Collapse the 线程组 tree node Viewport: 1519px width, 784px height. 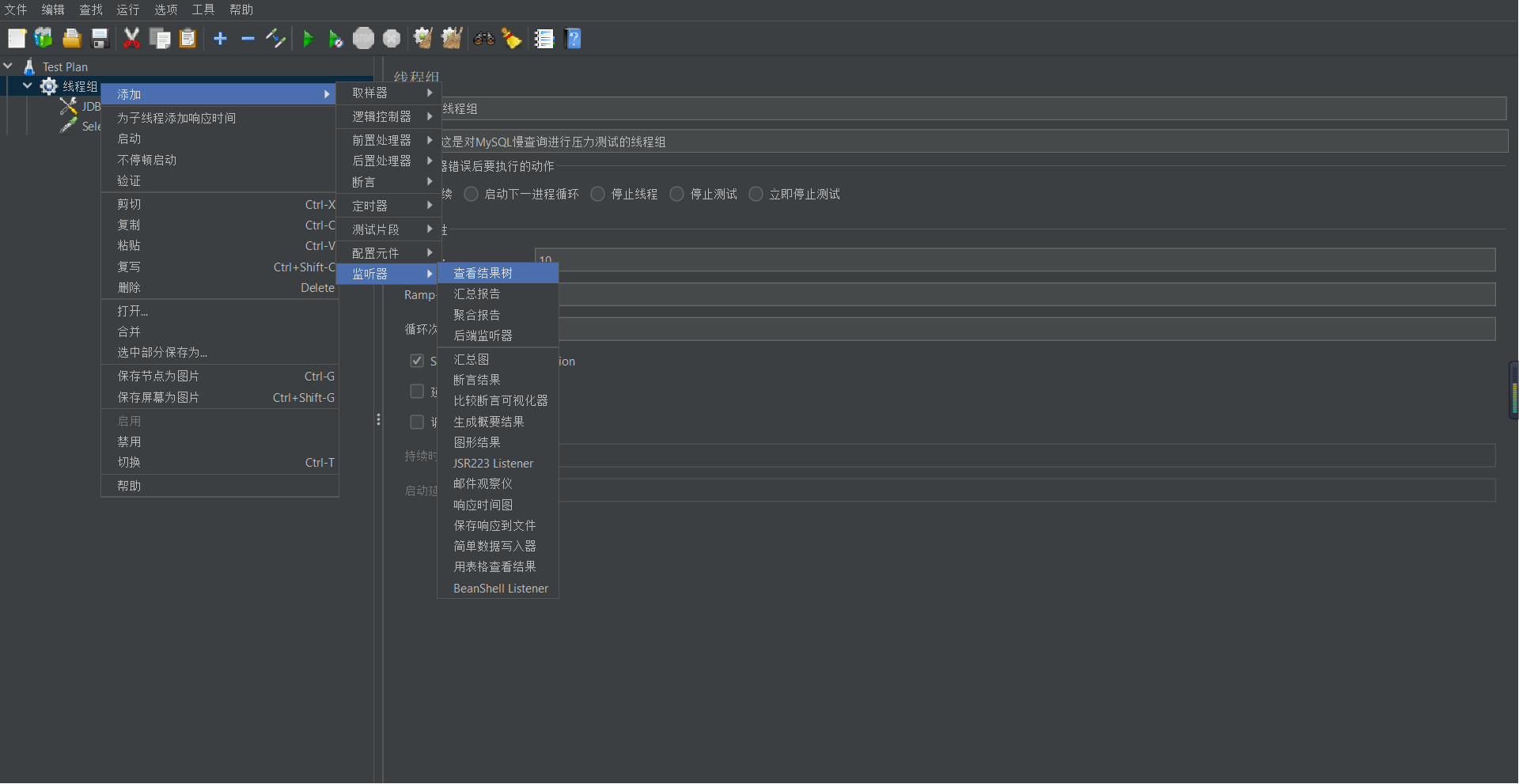pos(28,85)
